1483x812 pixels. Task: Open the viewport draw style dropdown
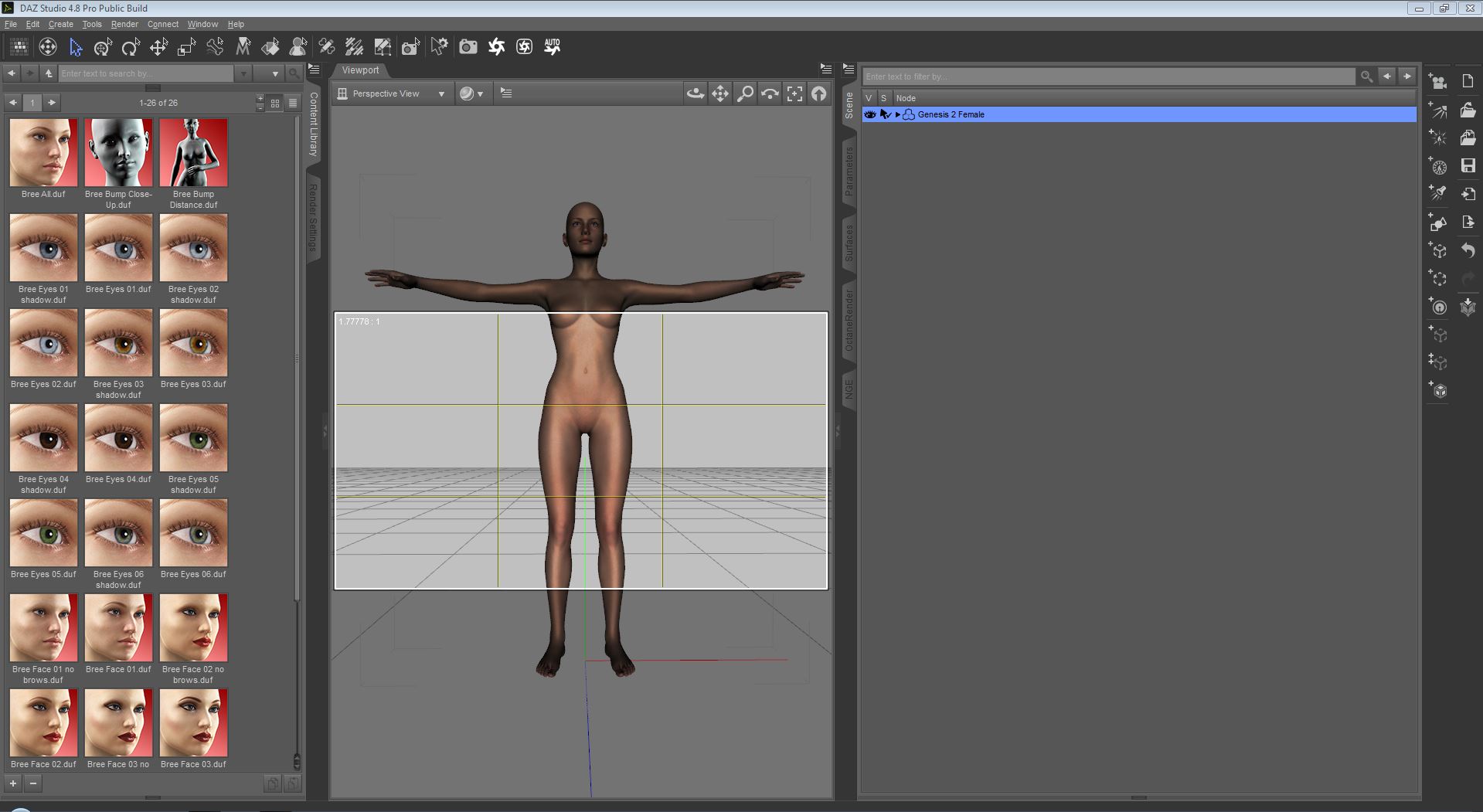[x=471, y=93]
